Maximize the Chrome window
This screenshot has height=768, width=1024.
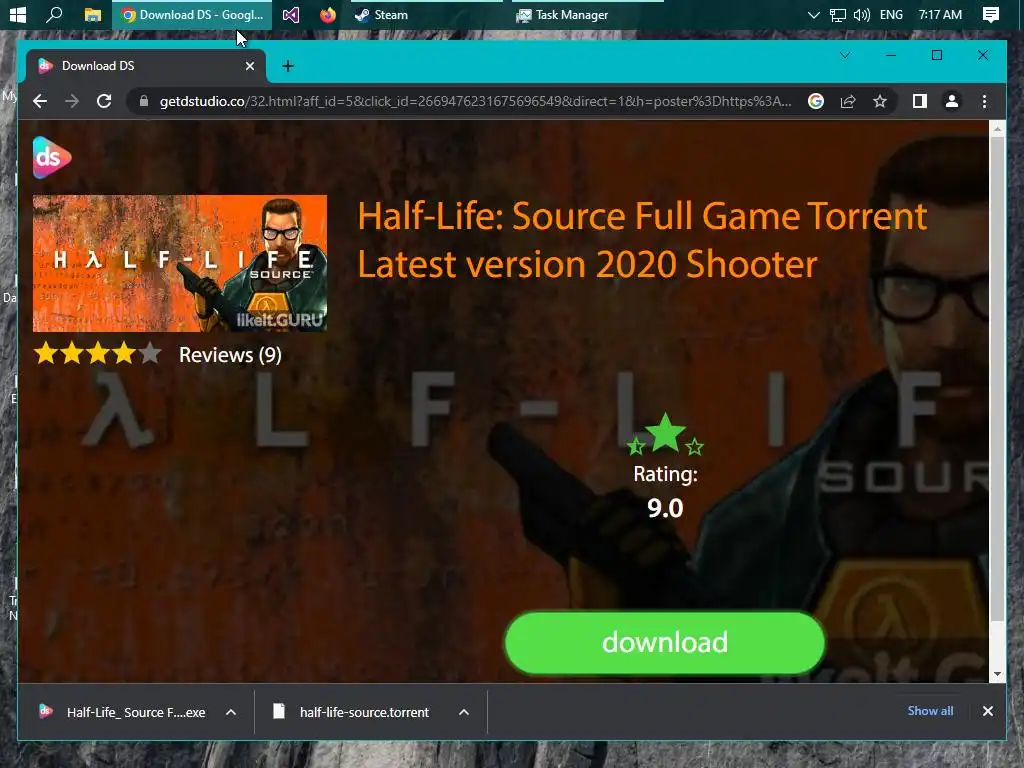[936, 55]
